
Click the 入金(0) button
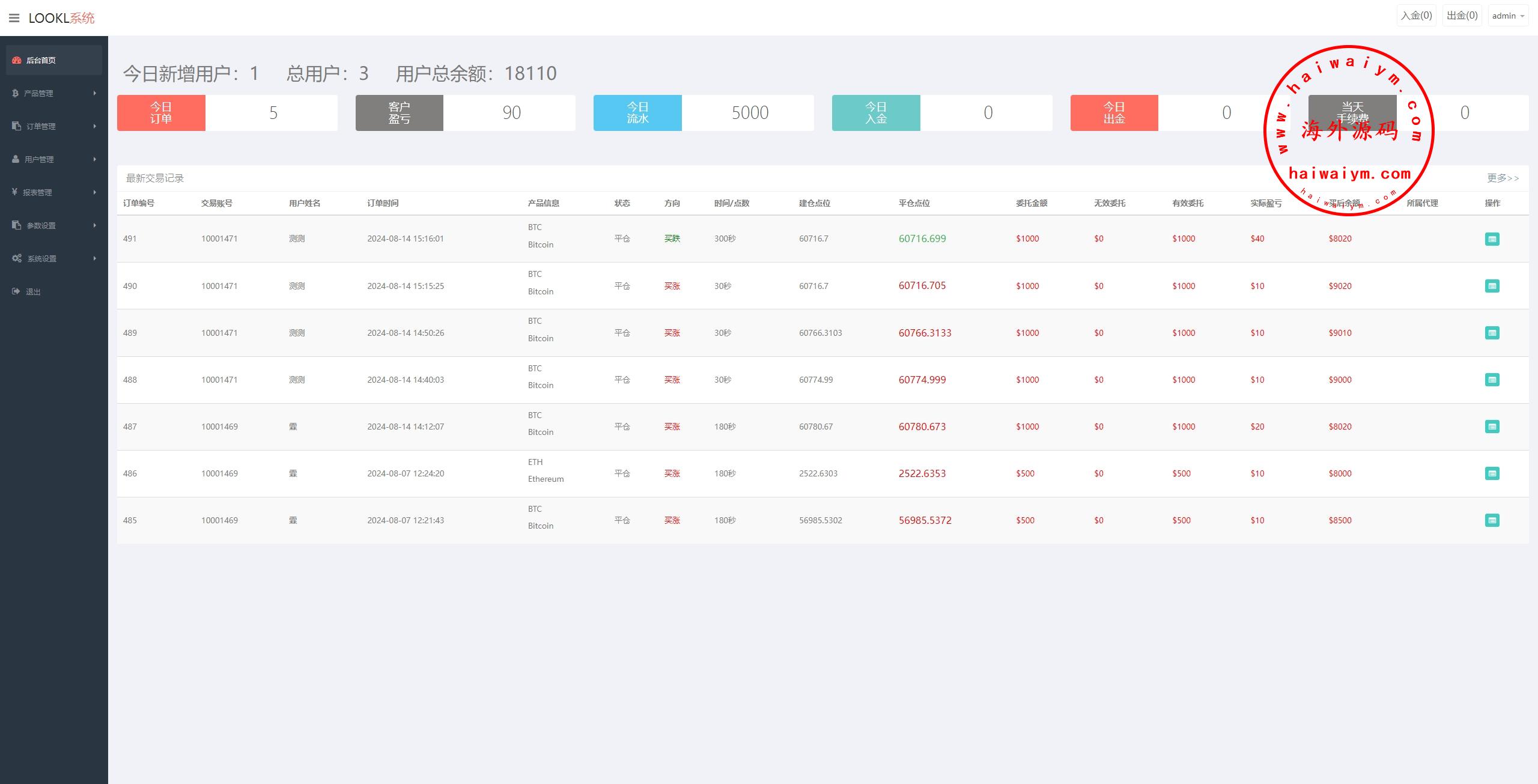pyautogui.click(x=1416, y=16)
